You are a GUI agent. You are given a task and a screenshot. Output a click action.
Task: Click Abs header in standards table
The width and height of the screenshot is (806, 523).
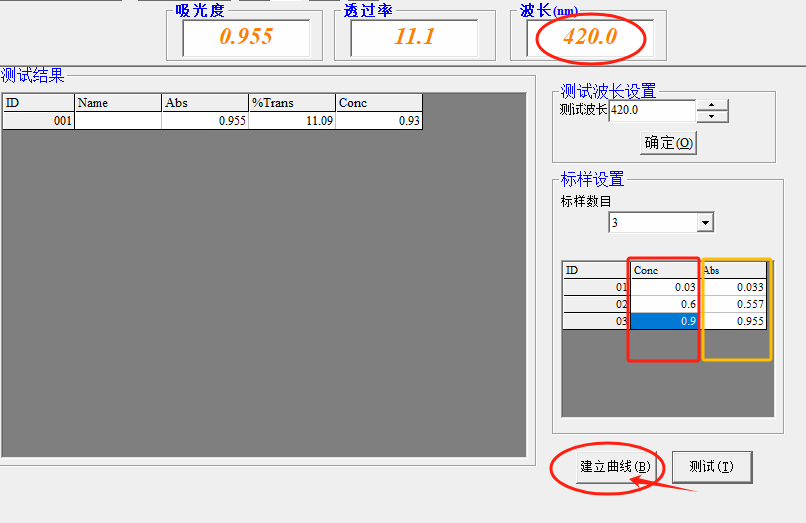tap(734, 270)
